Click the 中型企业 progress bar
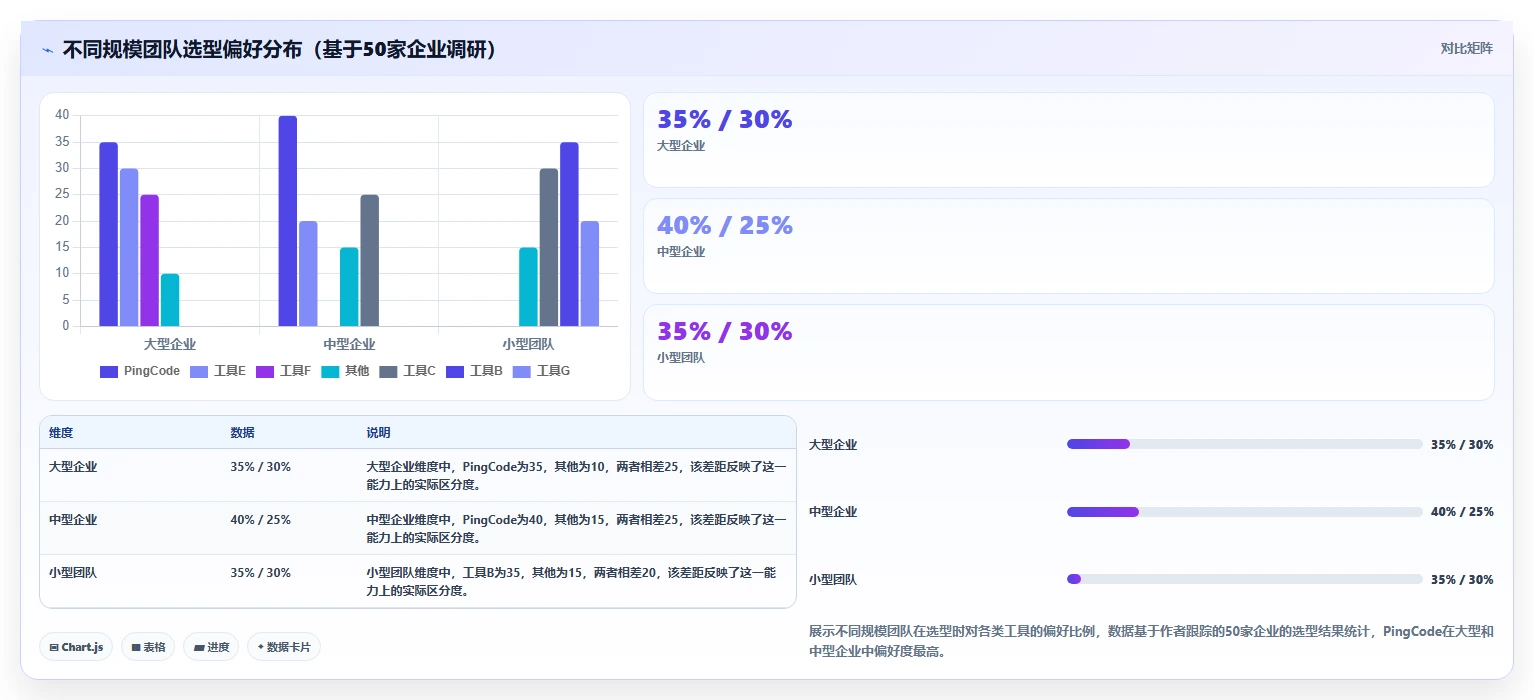This screenshot has width=1534, height=700. coord(1245,512)
